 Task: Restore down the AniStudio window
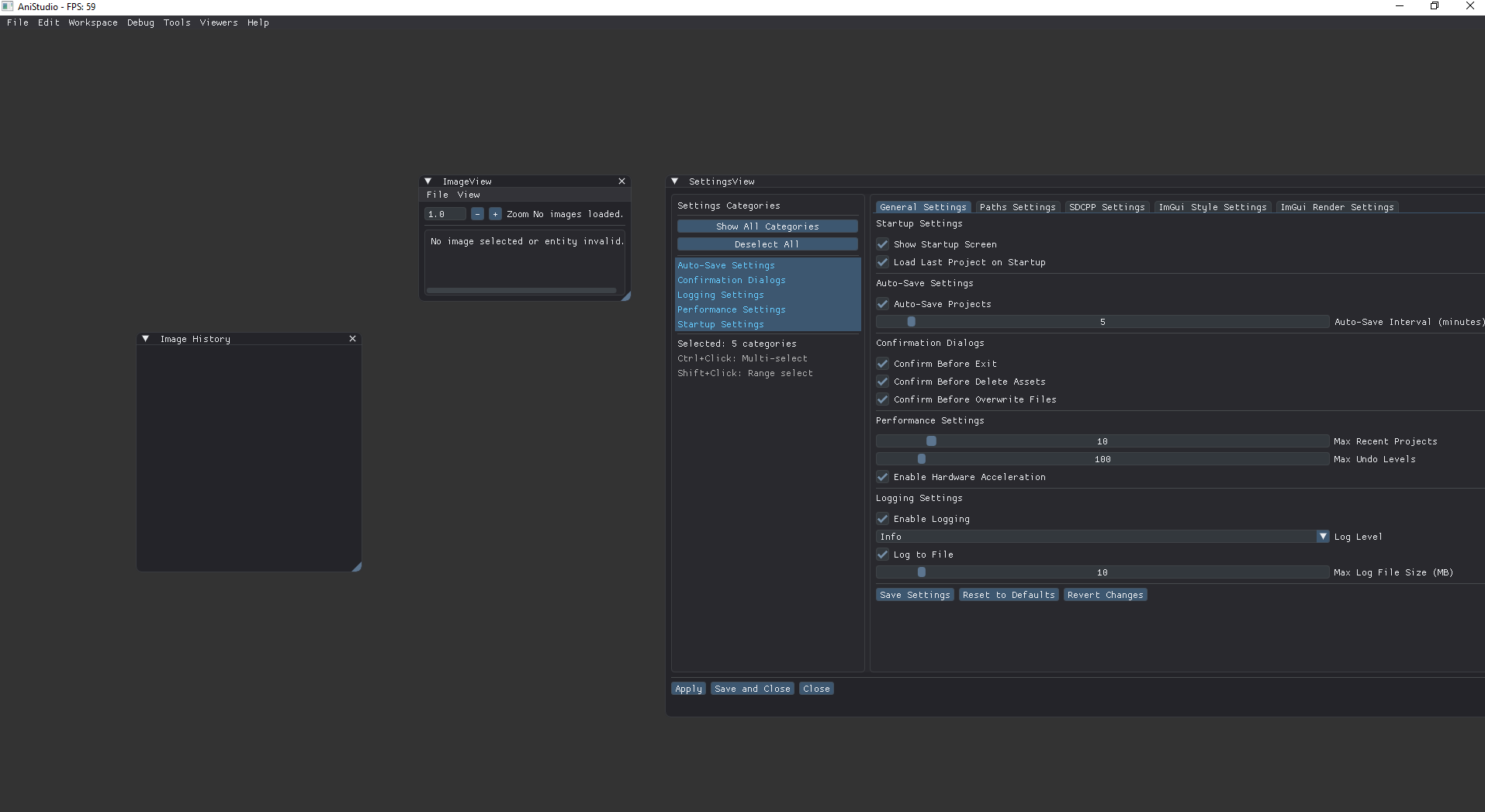coord(1435,6)
